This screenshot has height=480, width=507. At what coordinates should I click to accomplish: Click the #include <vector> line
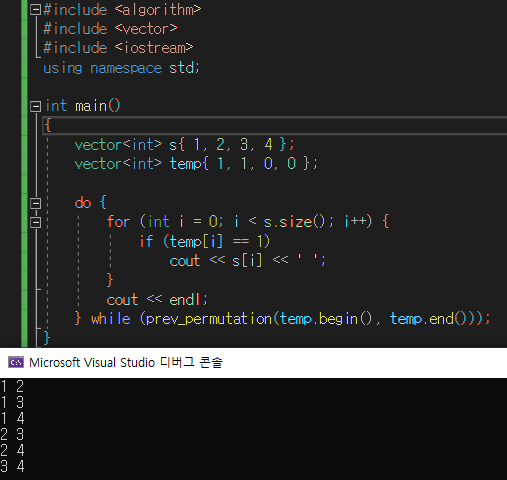[110, 29]
